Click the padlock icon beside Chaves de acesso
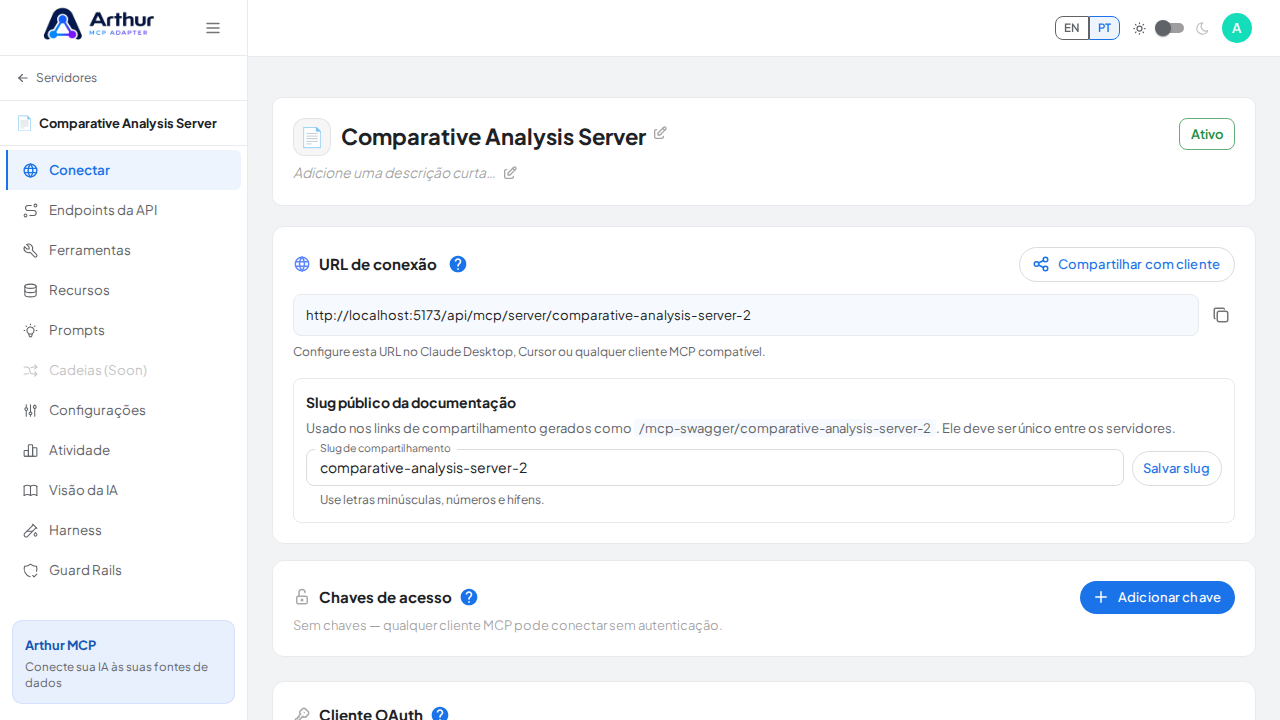The width and height of the screenshot is (1280, 720). [302, 597]
